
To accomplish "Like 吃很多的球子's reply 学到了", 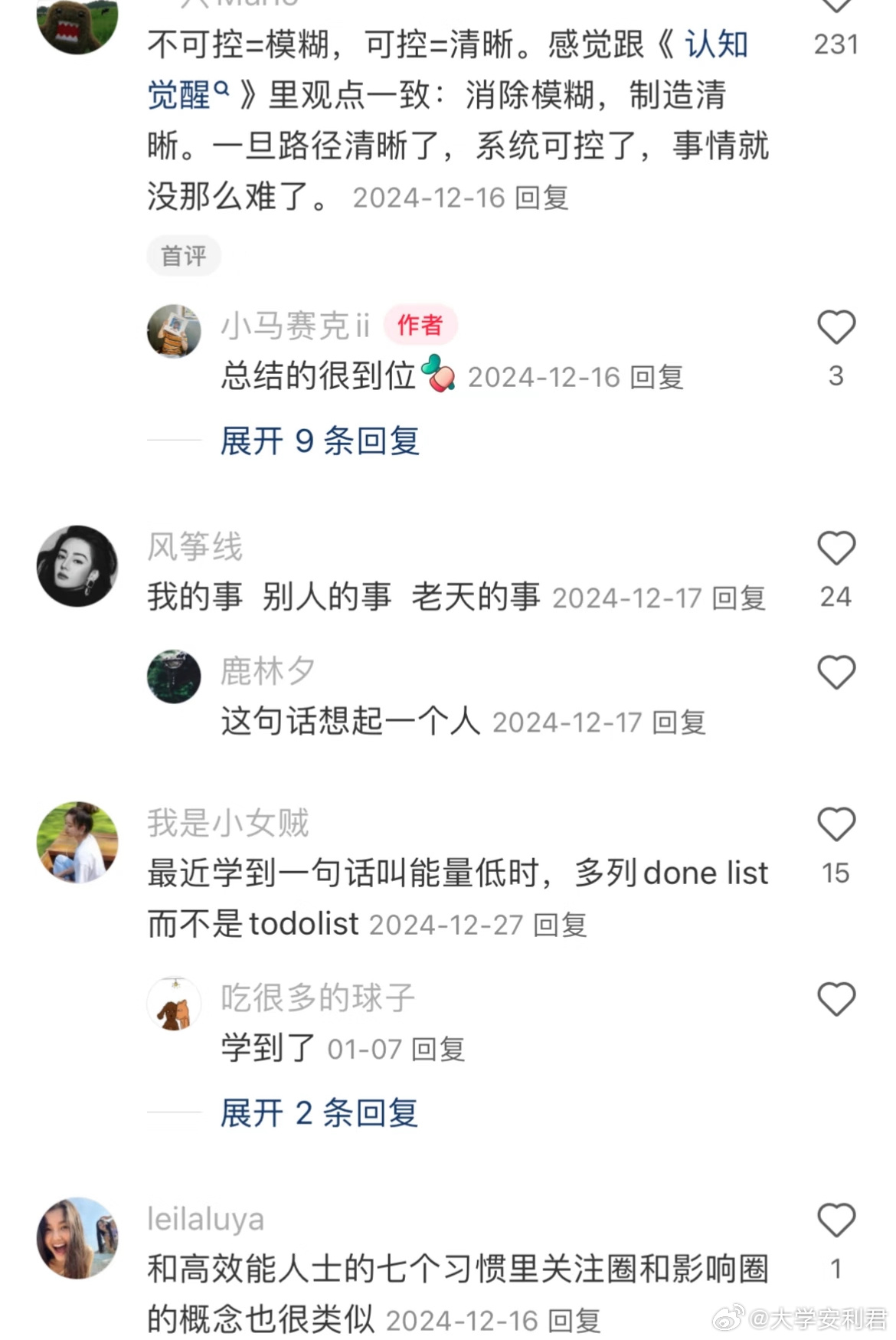I will [x=836, y=1000].
